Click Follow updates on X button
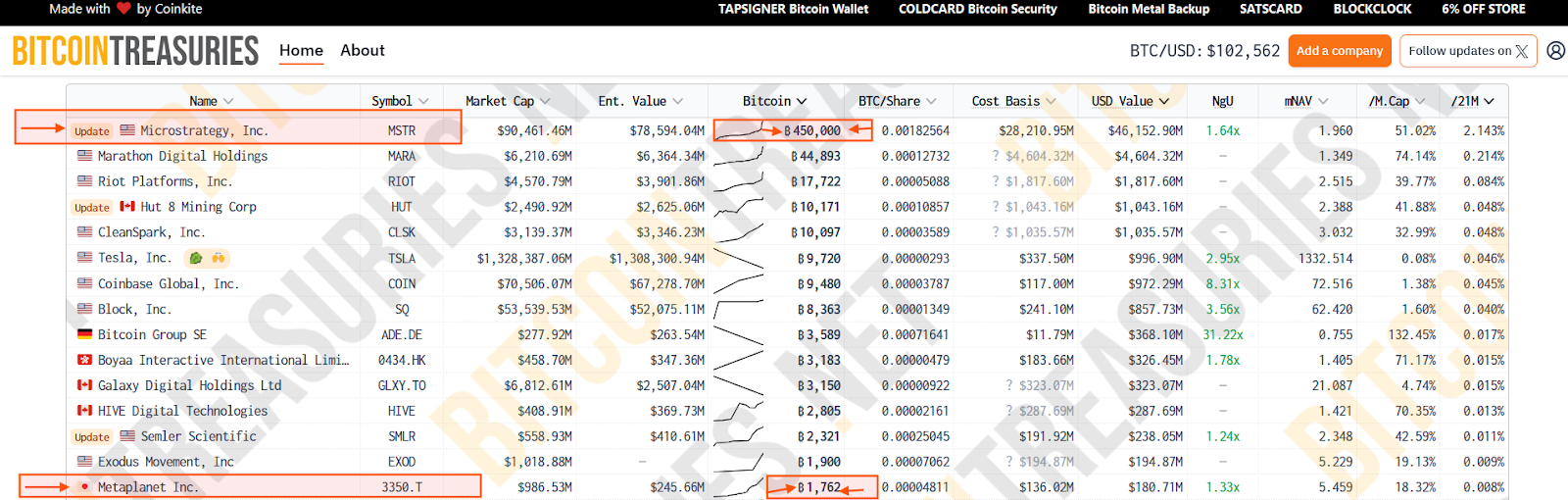Screen dimensions: 1568x500 [1467, 51]
